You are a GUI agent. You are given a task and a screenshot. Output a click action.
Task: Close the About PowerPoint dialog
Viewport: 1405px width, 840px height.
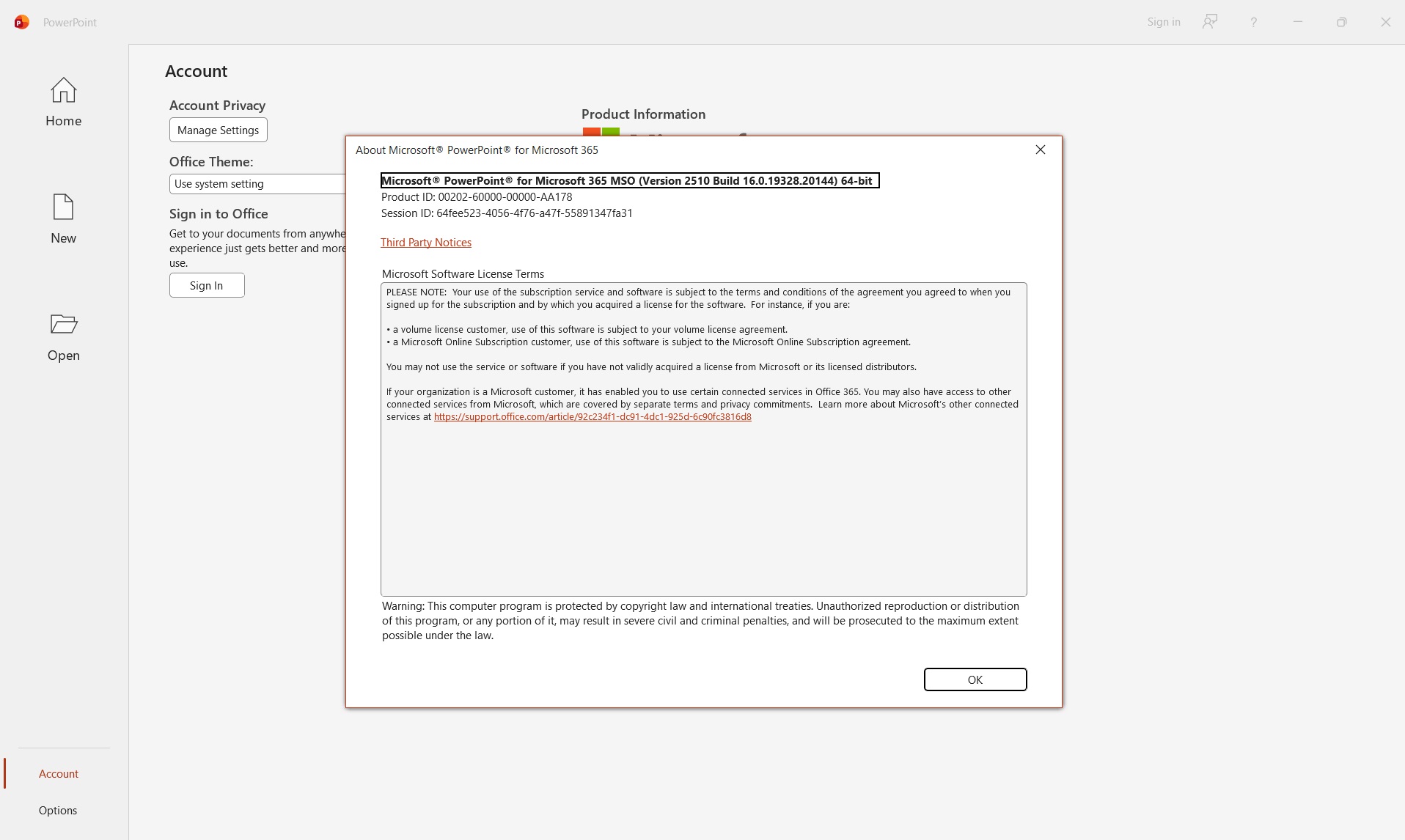[x=1040, y=150]
